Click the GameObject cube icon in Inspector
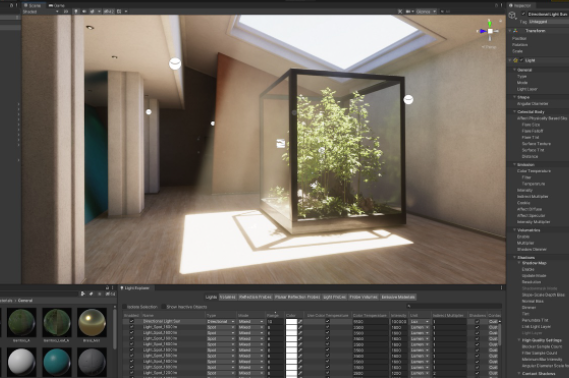Viewport: 569px width, 378px height. tap(512, 15)
